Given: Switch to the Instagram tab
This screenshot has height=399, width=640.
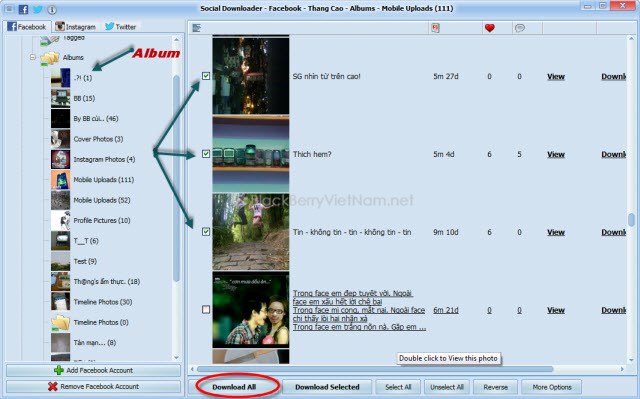Looking at the screenshot, I should tap(76, 27).
